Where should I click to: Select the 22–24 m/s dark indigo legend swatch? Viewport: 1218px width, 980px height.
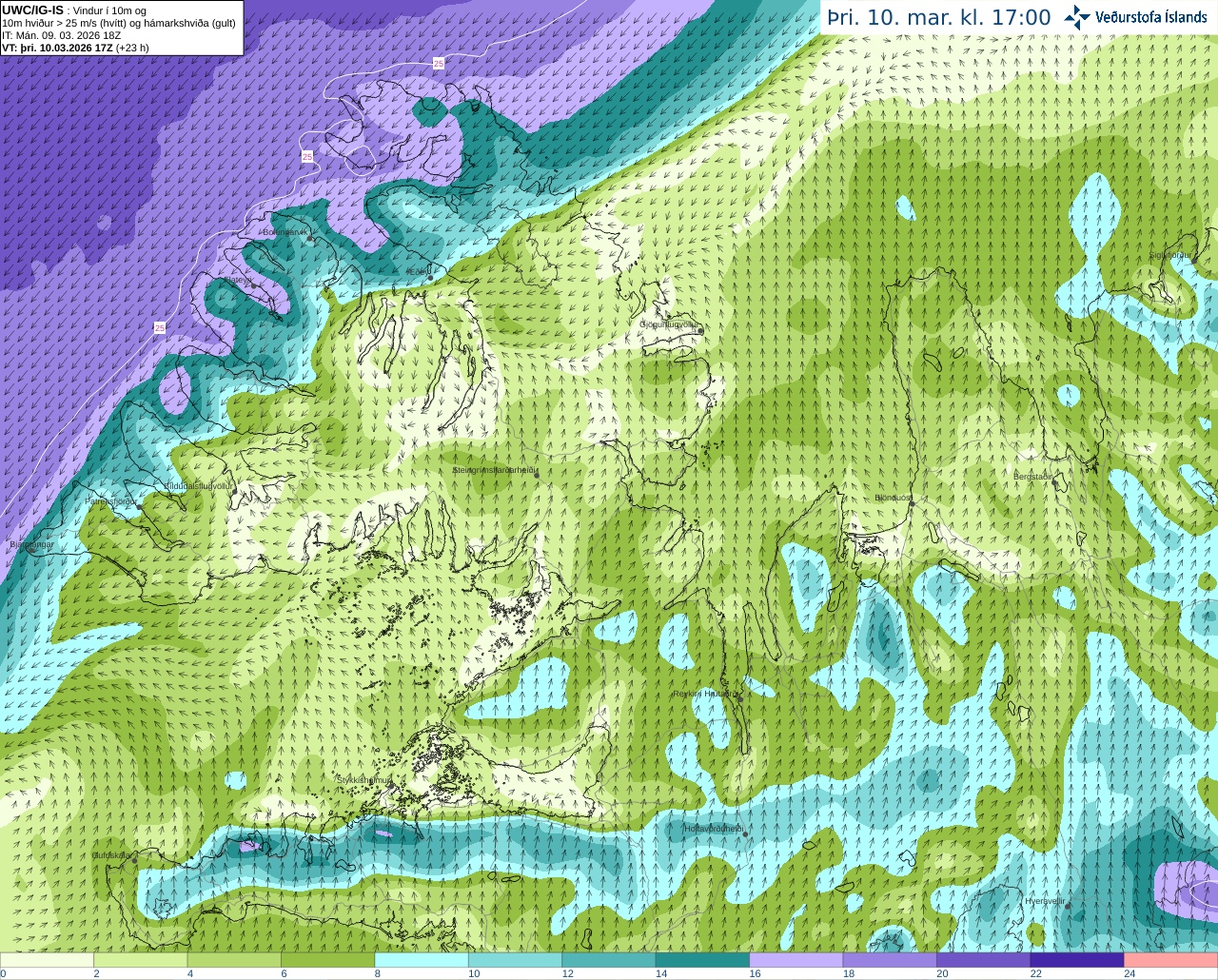click(x=1077, y=959)
